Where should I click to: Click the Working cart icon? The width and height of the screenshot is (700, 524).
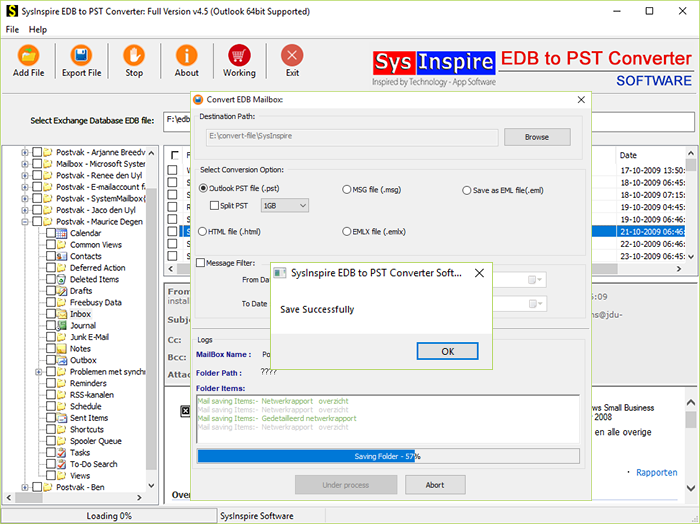point(239,60)
